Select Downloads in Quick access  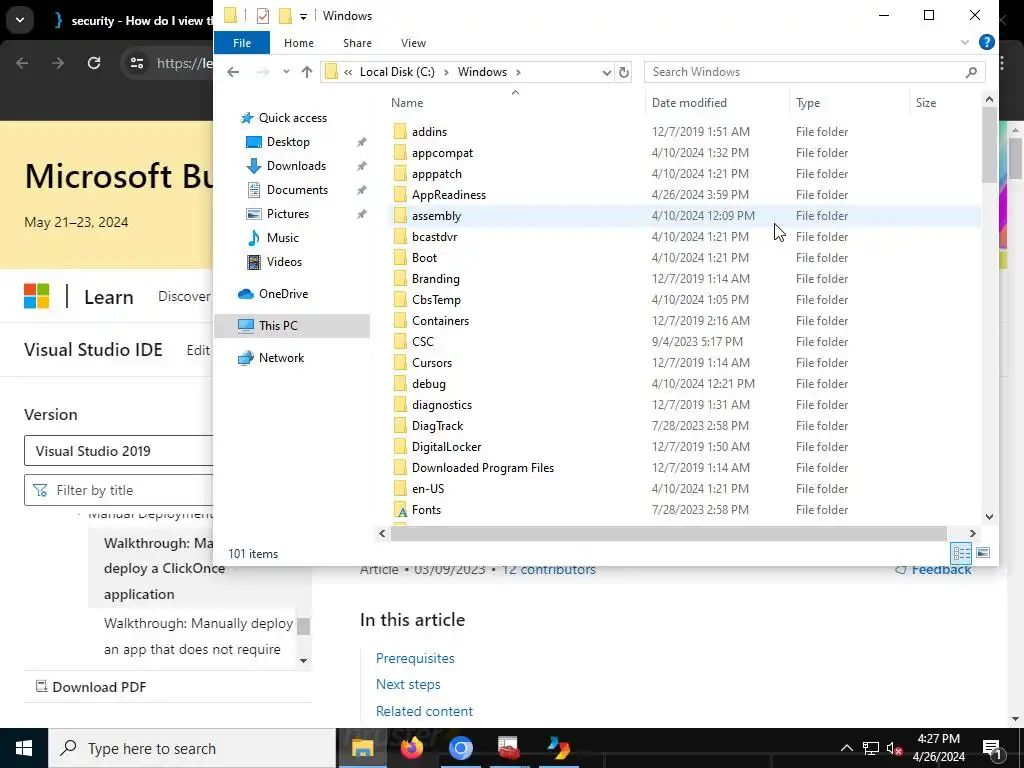point(296,166)
